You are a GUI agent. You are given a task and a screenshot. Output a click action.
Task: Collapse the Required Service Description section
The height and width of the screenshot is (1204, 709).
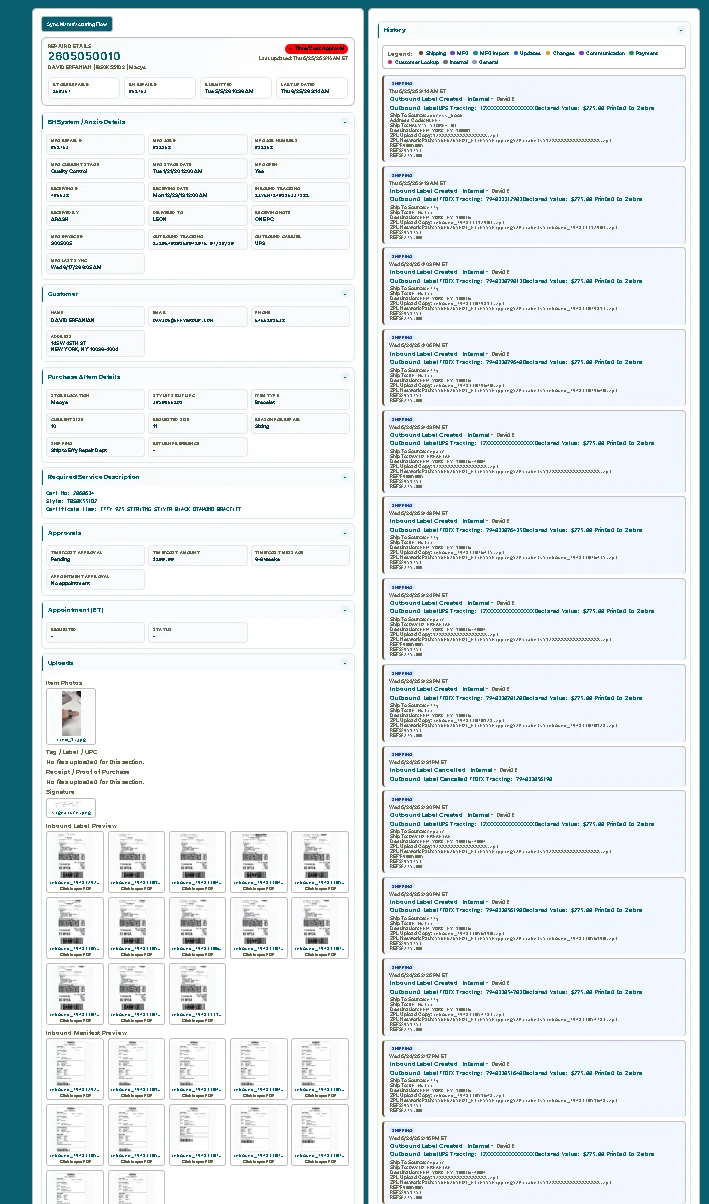tap(345, 477)
